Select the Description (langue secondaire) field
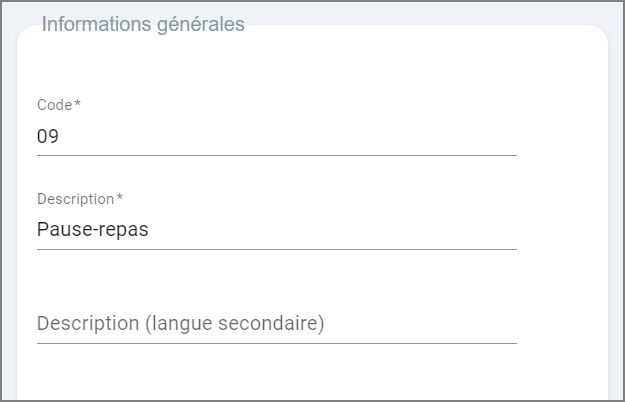625x402 pixels. 276,324
